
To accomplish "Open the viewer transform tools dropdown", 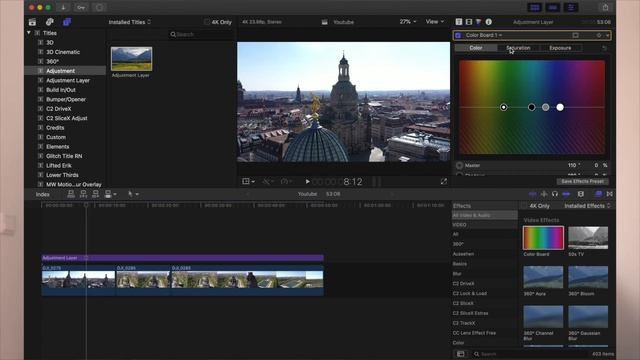I will tap(248, 181).
